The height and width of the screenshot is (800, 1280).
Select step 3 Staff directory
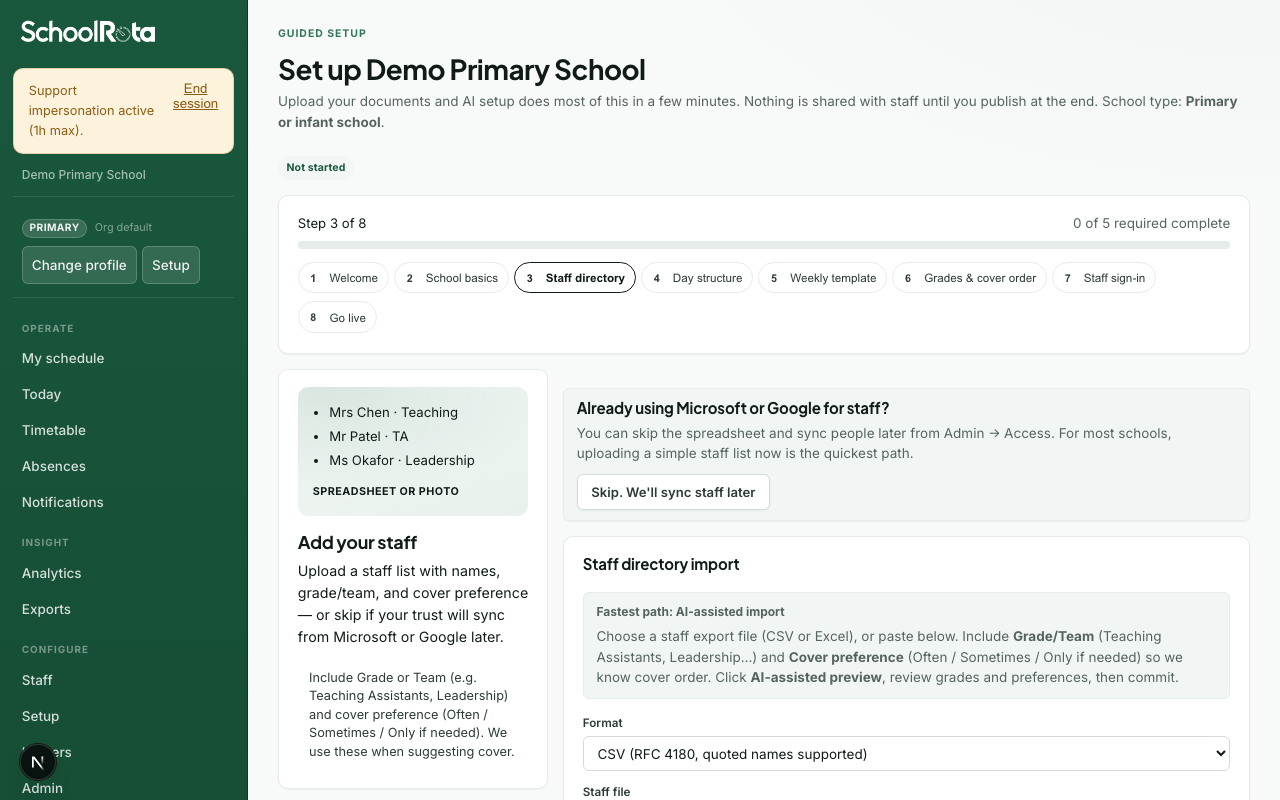(x=574, y=278)
